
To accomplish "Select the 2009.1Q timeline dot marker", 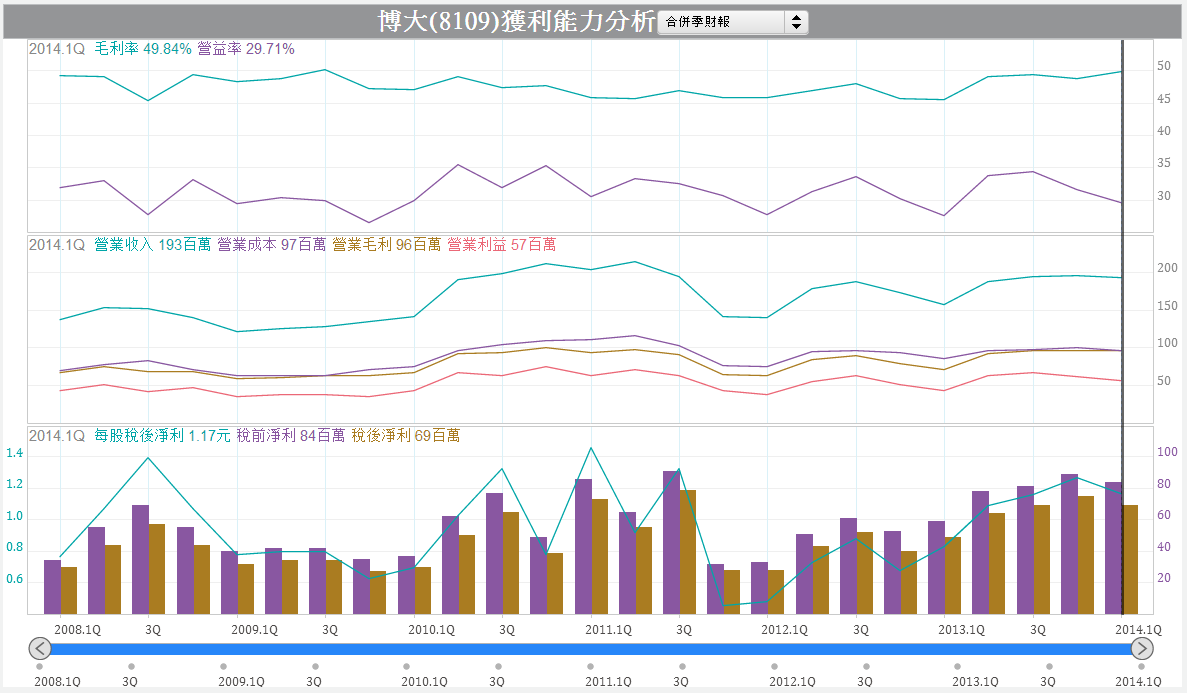I will (x=223, y=666).
